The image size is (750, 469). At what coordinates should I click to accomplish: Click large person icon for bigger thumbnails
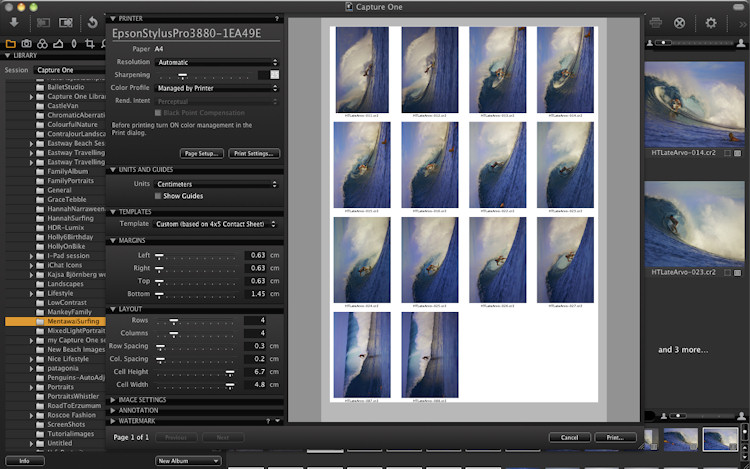tap(741, 43)
